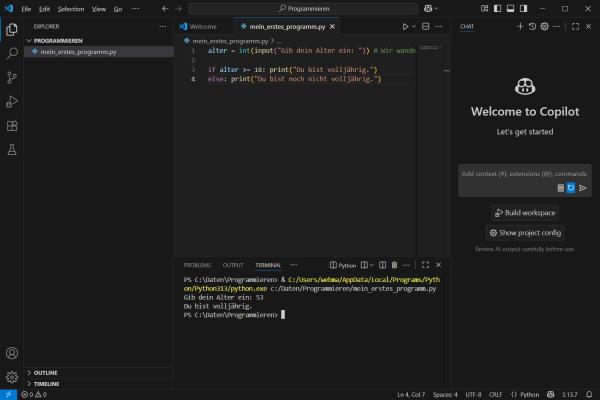Switch to the OUTPUT panel tab
The image size is (600, 400).
click(x=233, y=265)
